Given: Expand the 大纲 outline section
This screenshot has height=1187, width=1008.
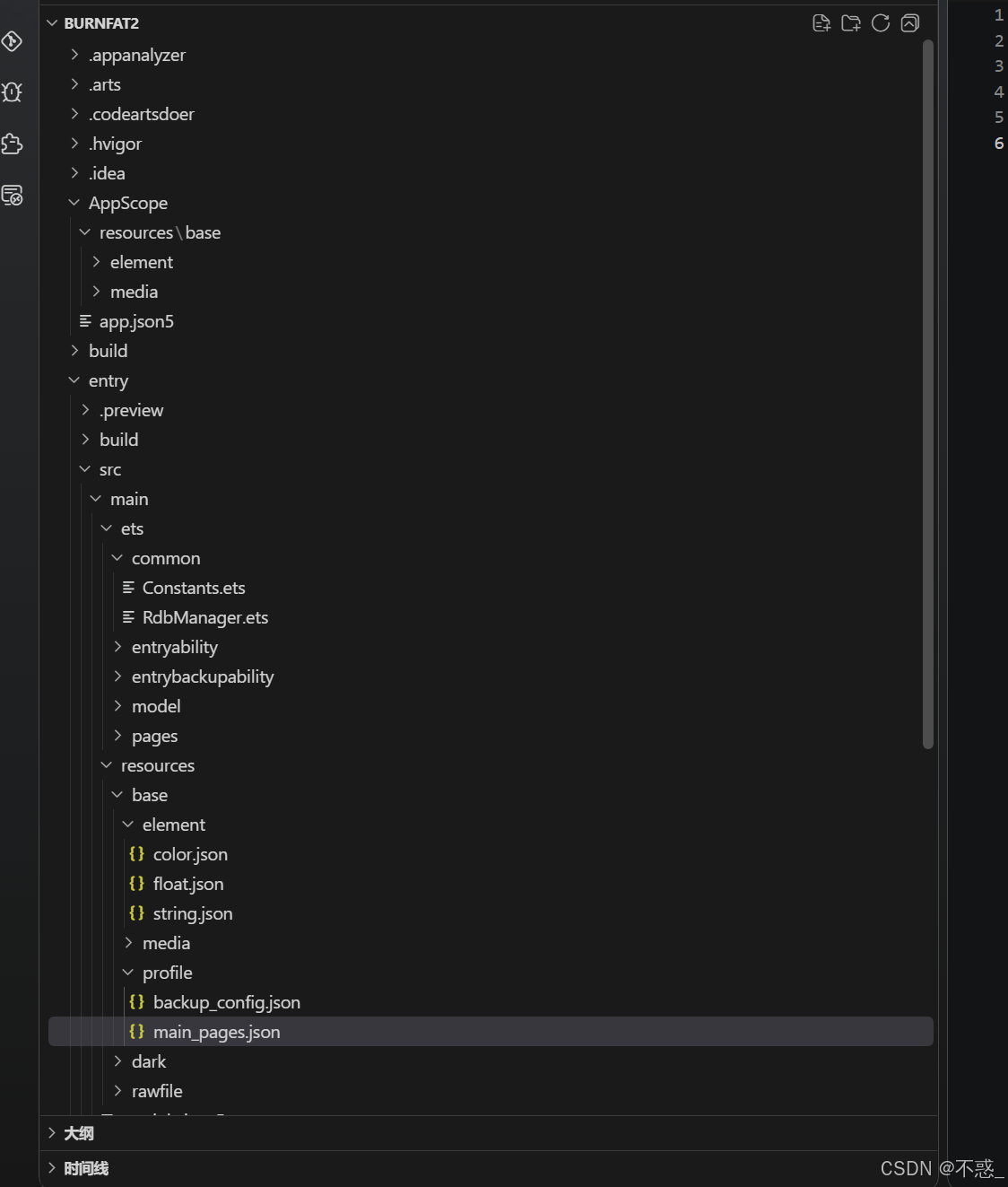Looking at the screenshot, I should [x=52, y=1133].
